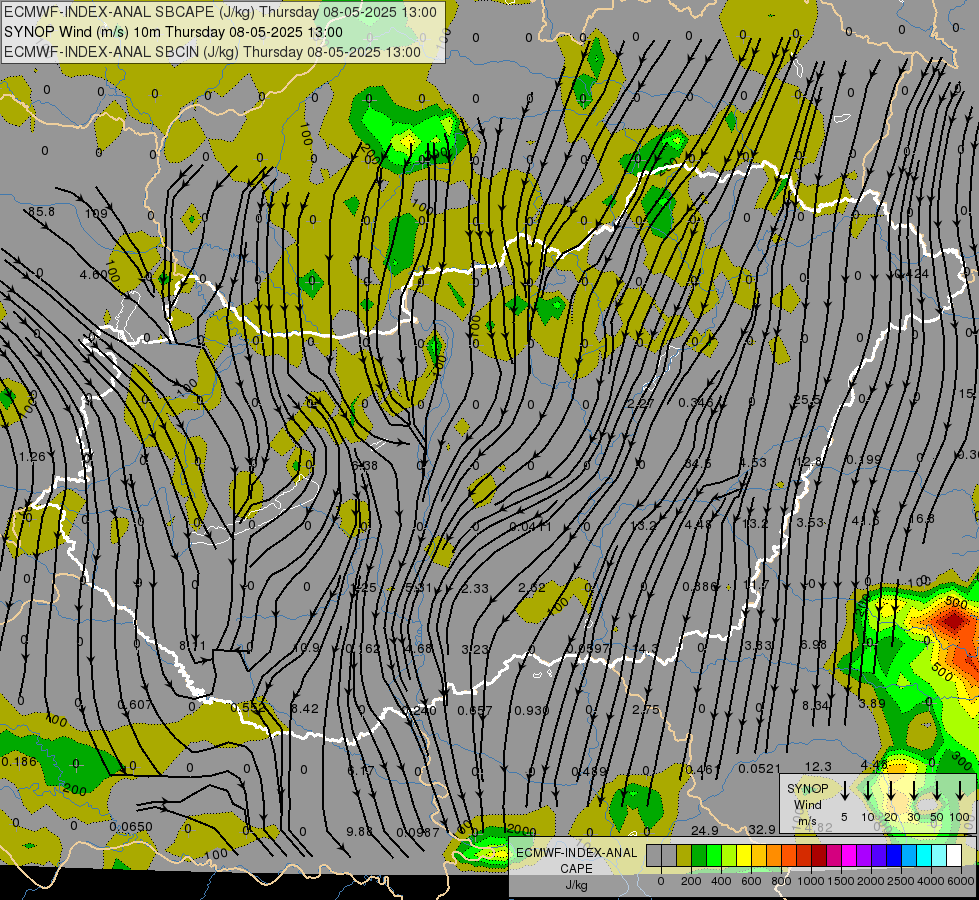The height and width of the screenshot is (900, 979).
Task: Click the 6.98 value on the map
Action: (x=814, y=644)
